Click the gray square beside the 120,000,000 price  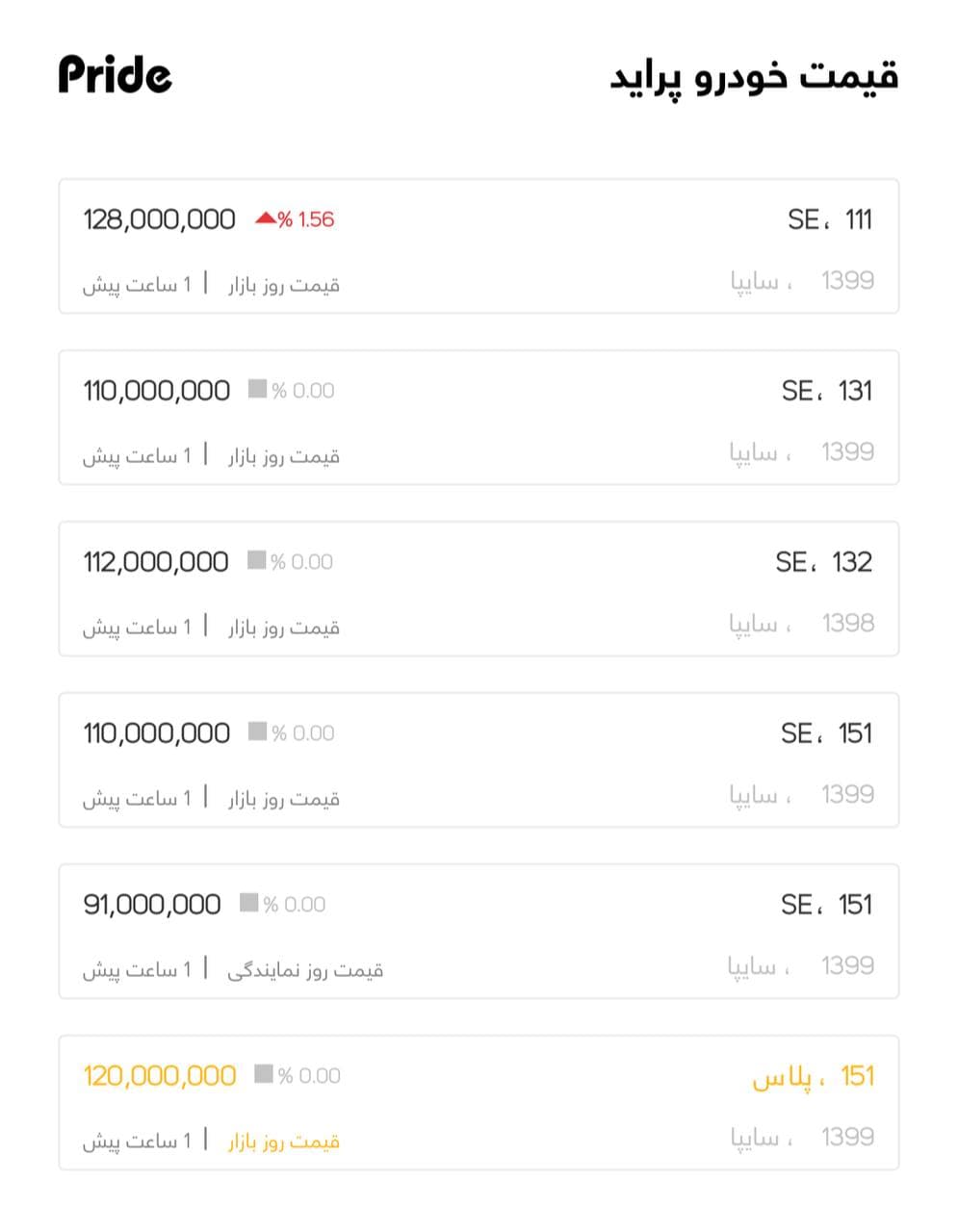(263, 1074)
